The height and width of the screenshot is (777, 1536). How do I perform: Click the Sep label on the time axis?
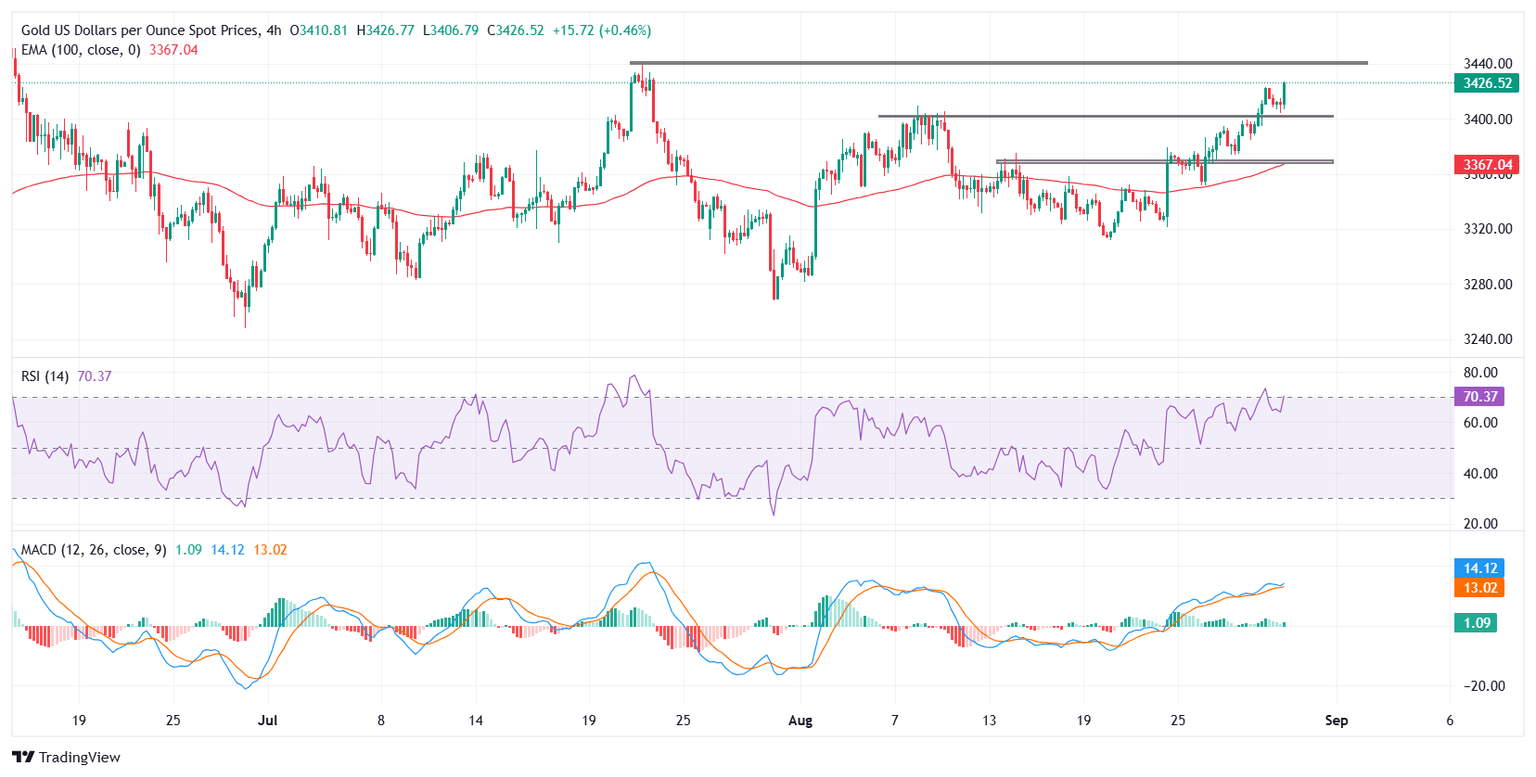1331,719
